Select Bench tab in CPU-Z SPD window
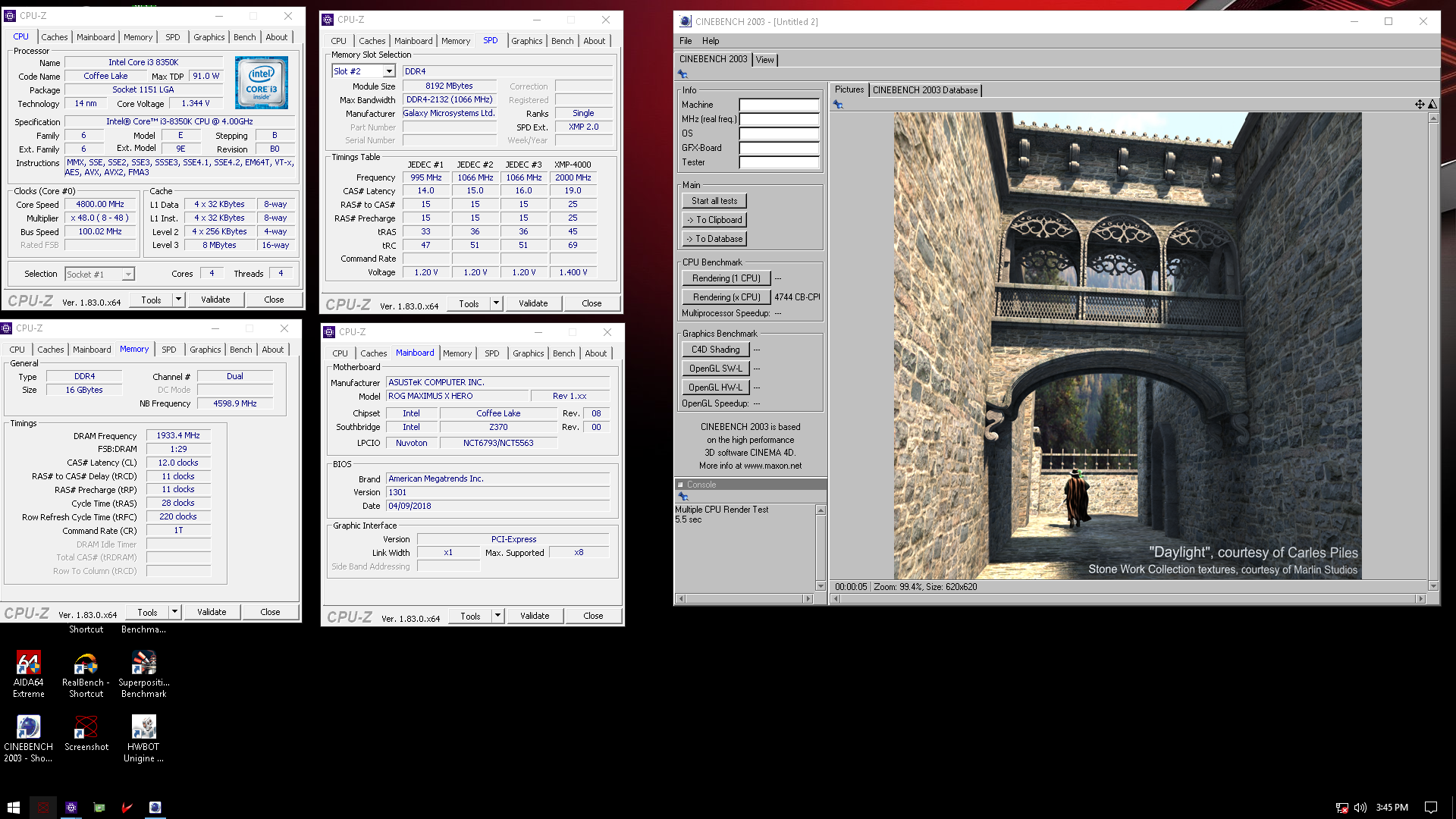Image resolution: width=1456 pixels, height=819 pixels. (x=563, y=41)
